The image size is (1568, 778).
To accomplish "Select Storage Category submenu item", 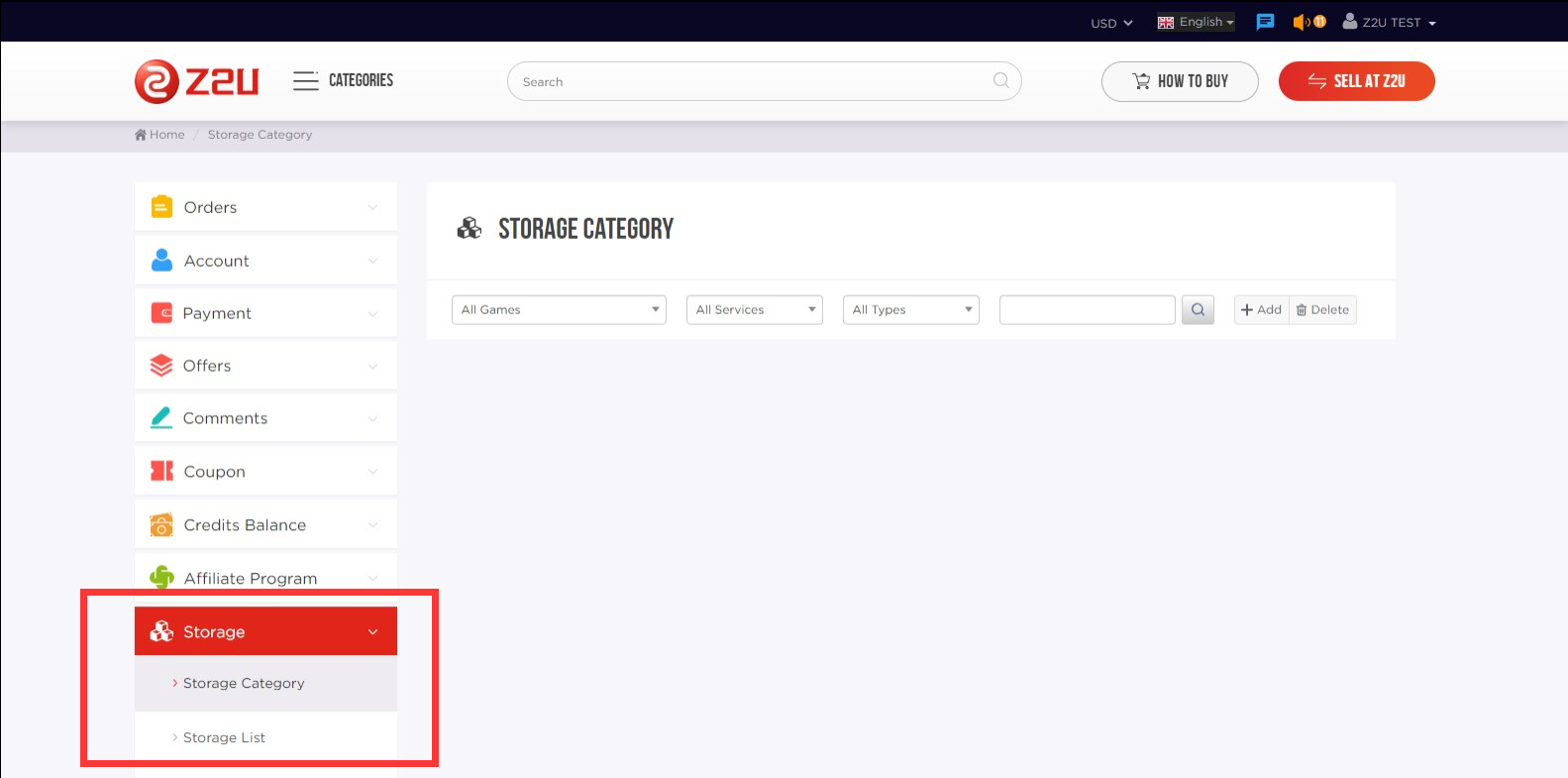I will pyautogui.click(x=243, y=683).
